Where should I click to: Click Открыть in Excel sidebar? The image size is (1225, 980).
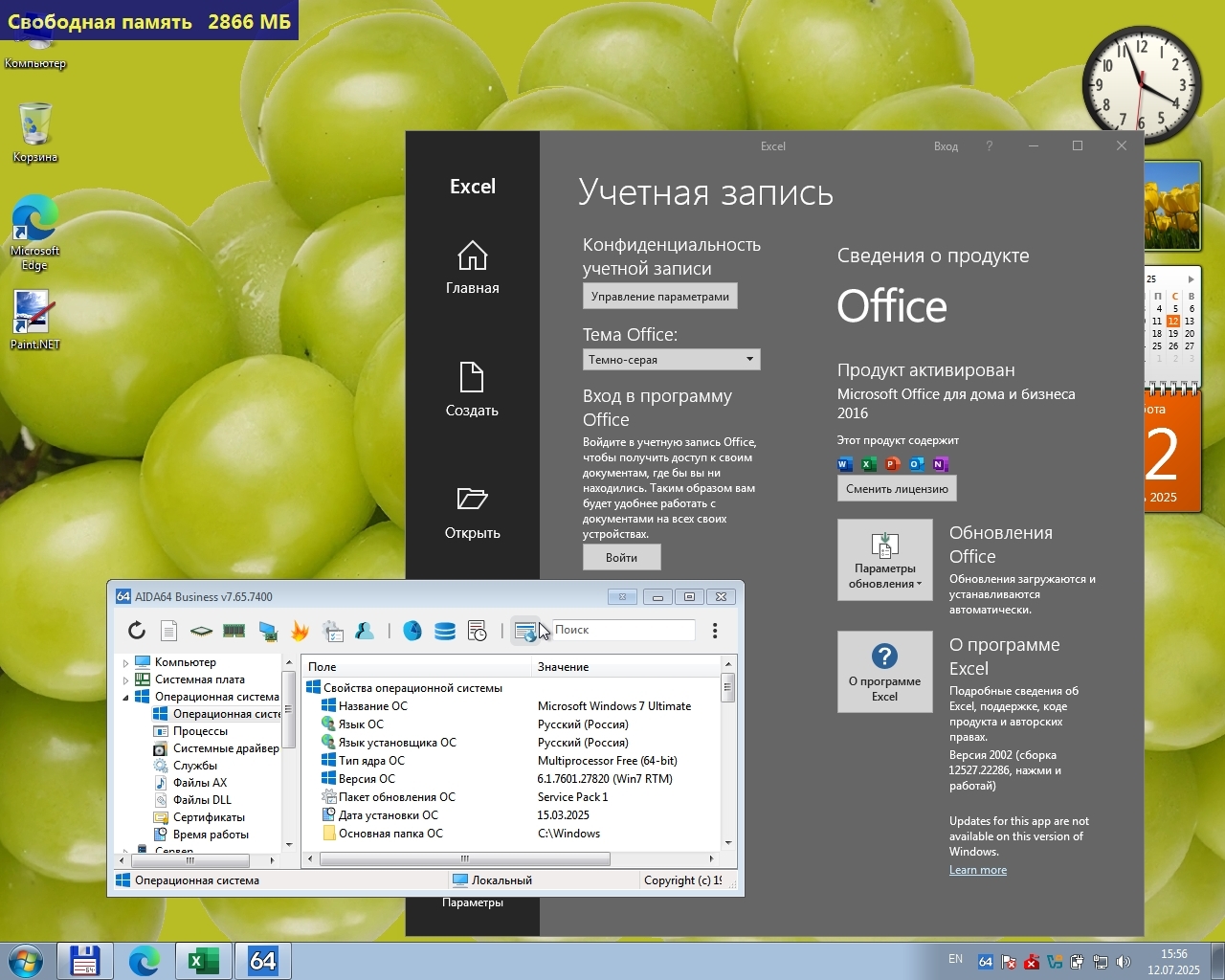[x=473, y=512]
